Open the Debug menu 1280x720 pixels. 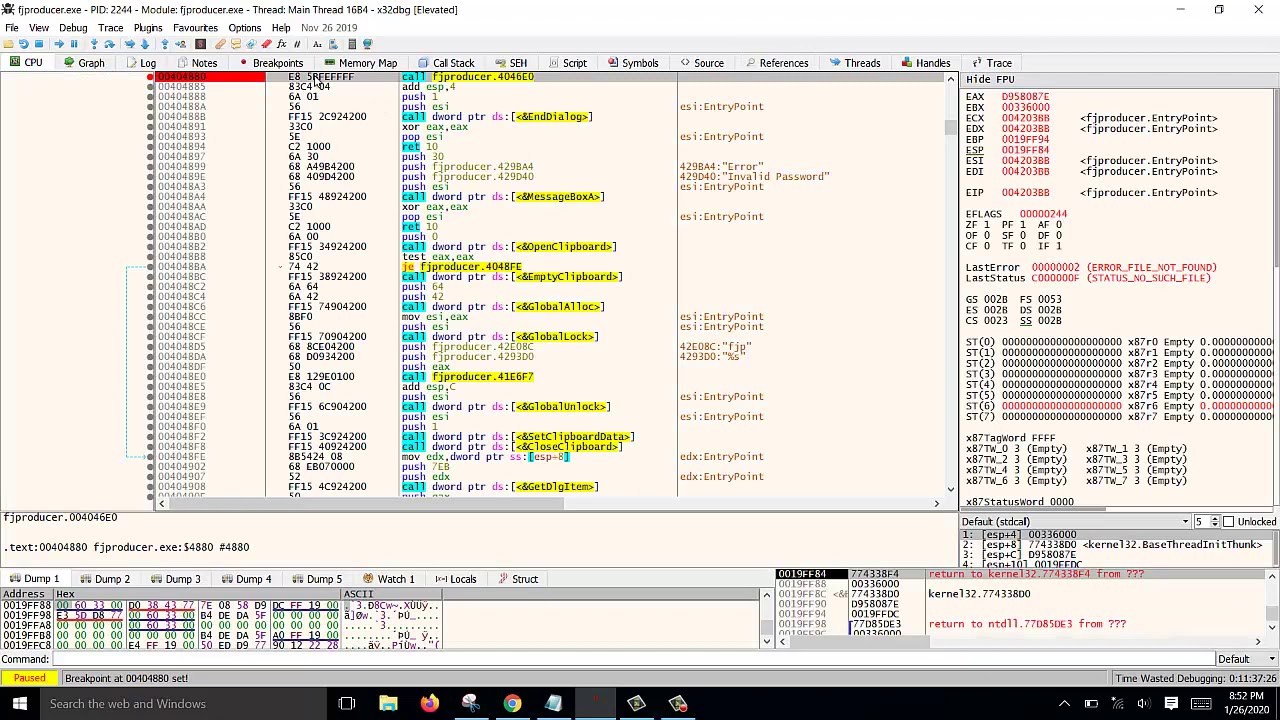tap(73, 28)
